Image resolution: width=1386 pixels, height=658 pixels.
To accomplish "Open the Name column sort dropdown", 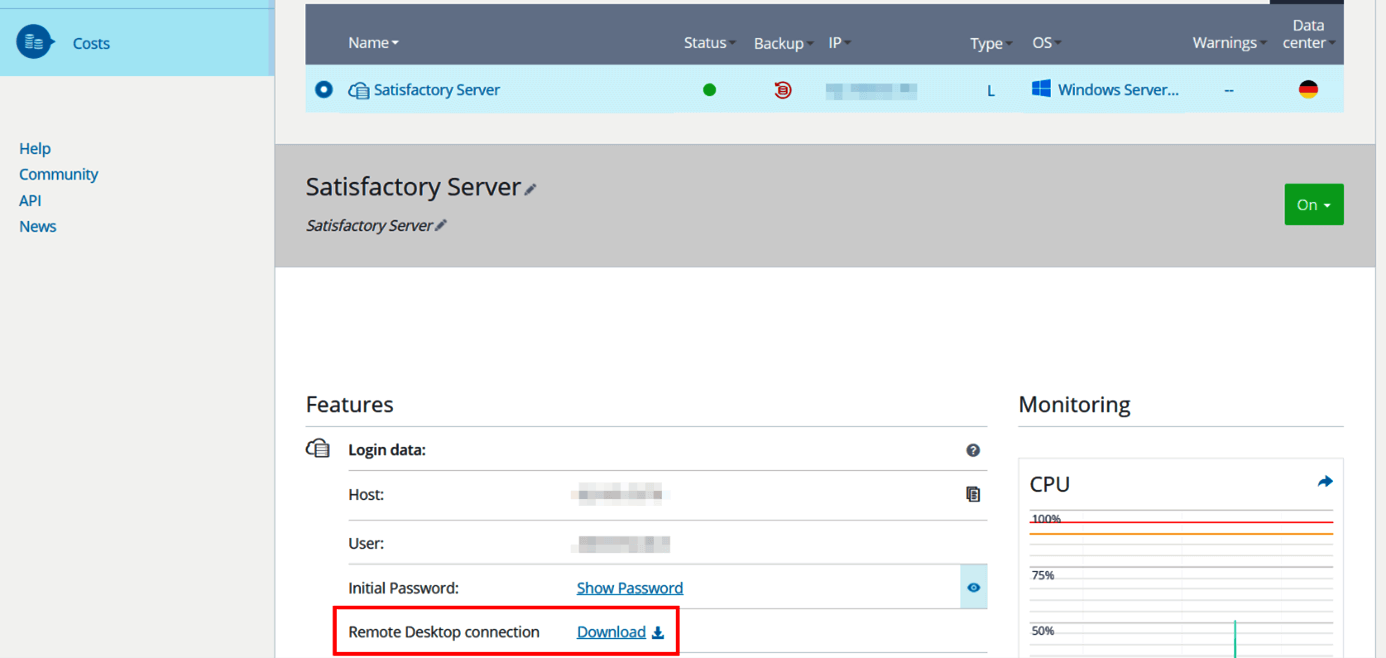I will click(372, 42).
